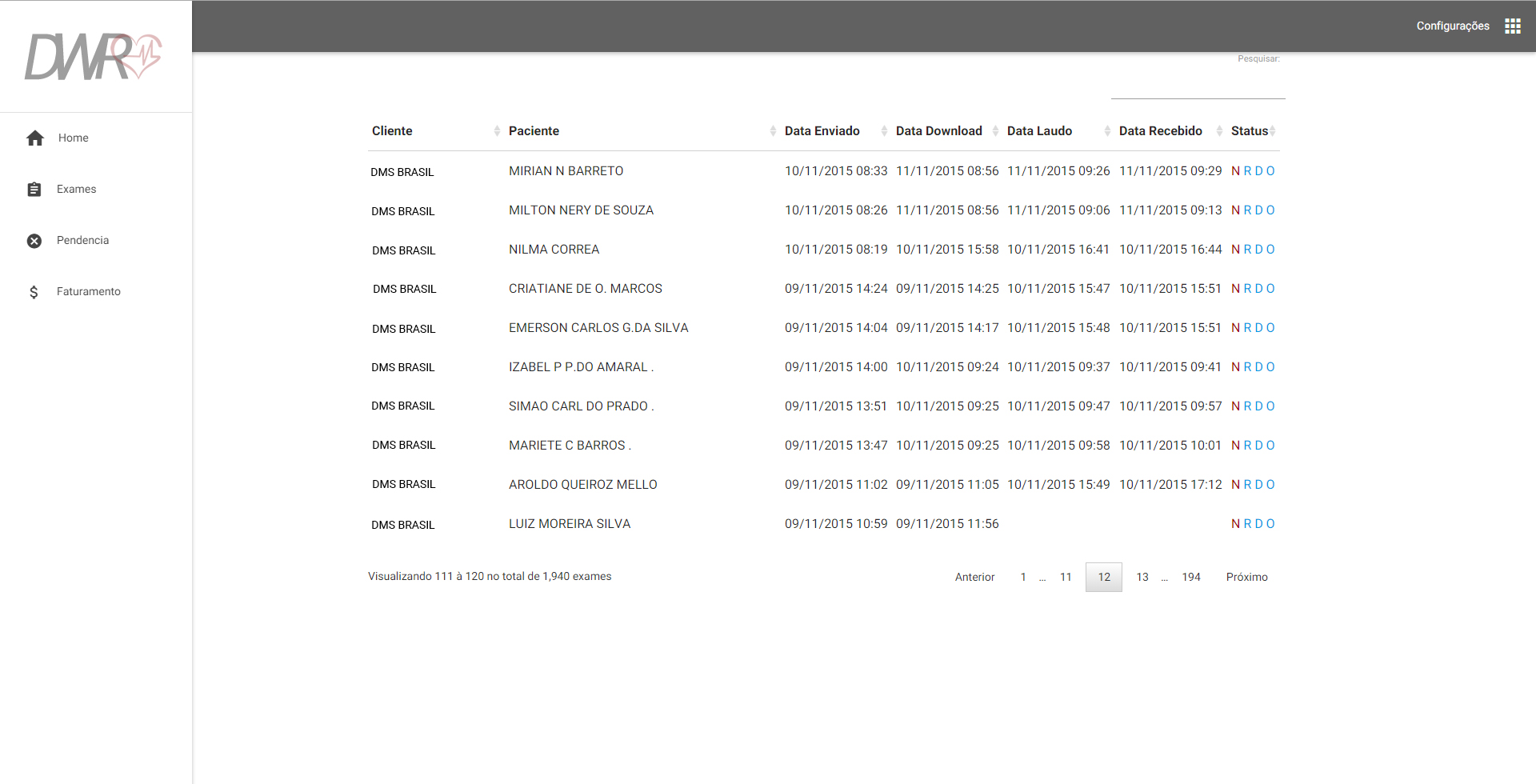Open Faturamento using the dollar icon

[x=34, y=291]
